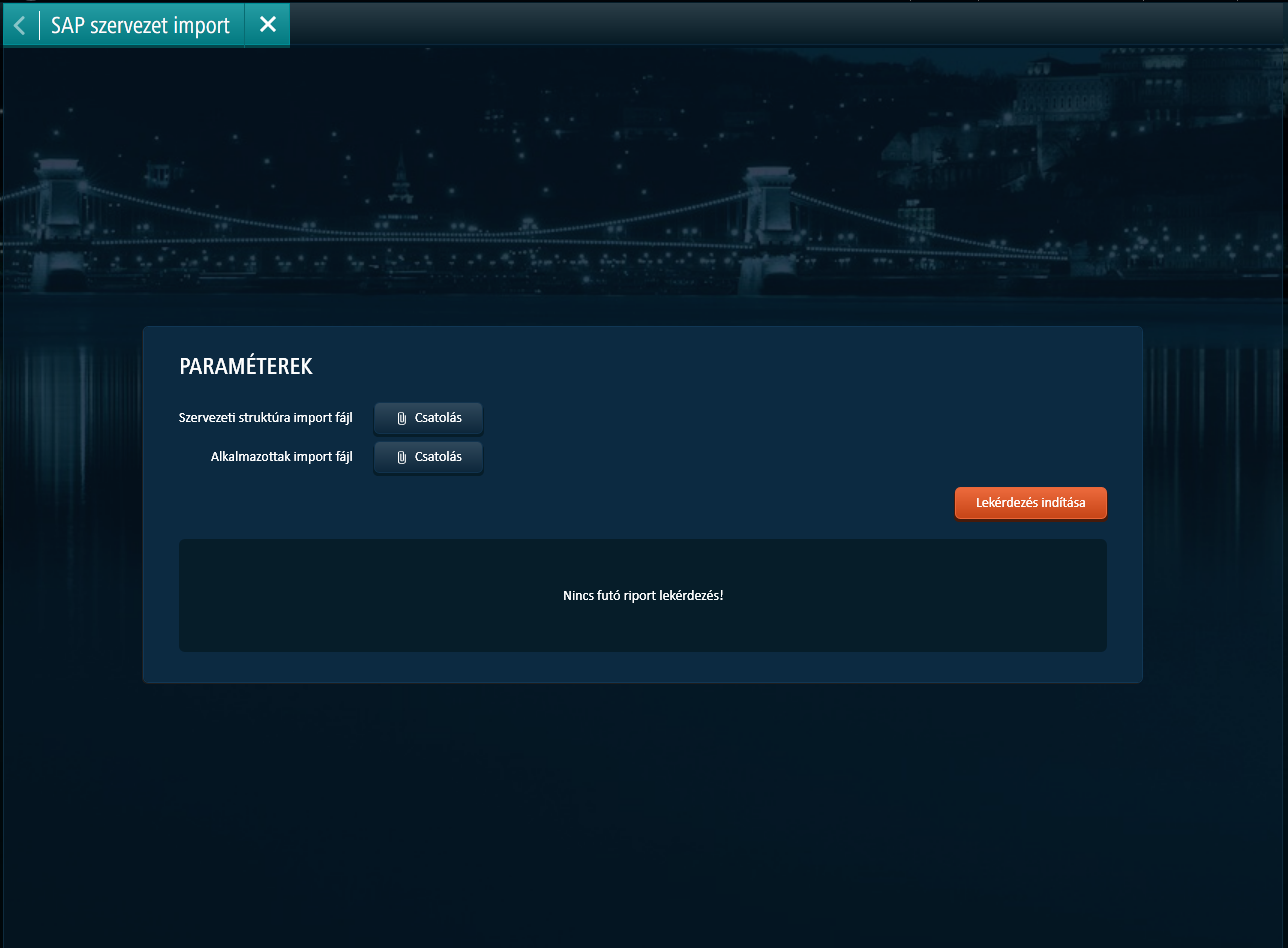The height and width of the screenshot is (948, 1288).
Task: Start the query with Lekérdezés indítása
Action: tap(1030, 503)
